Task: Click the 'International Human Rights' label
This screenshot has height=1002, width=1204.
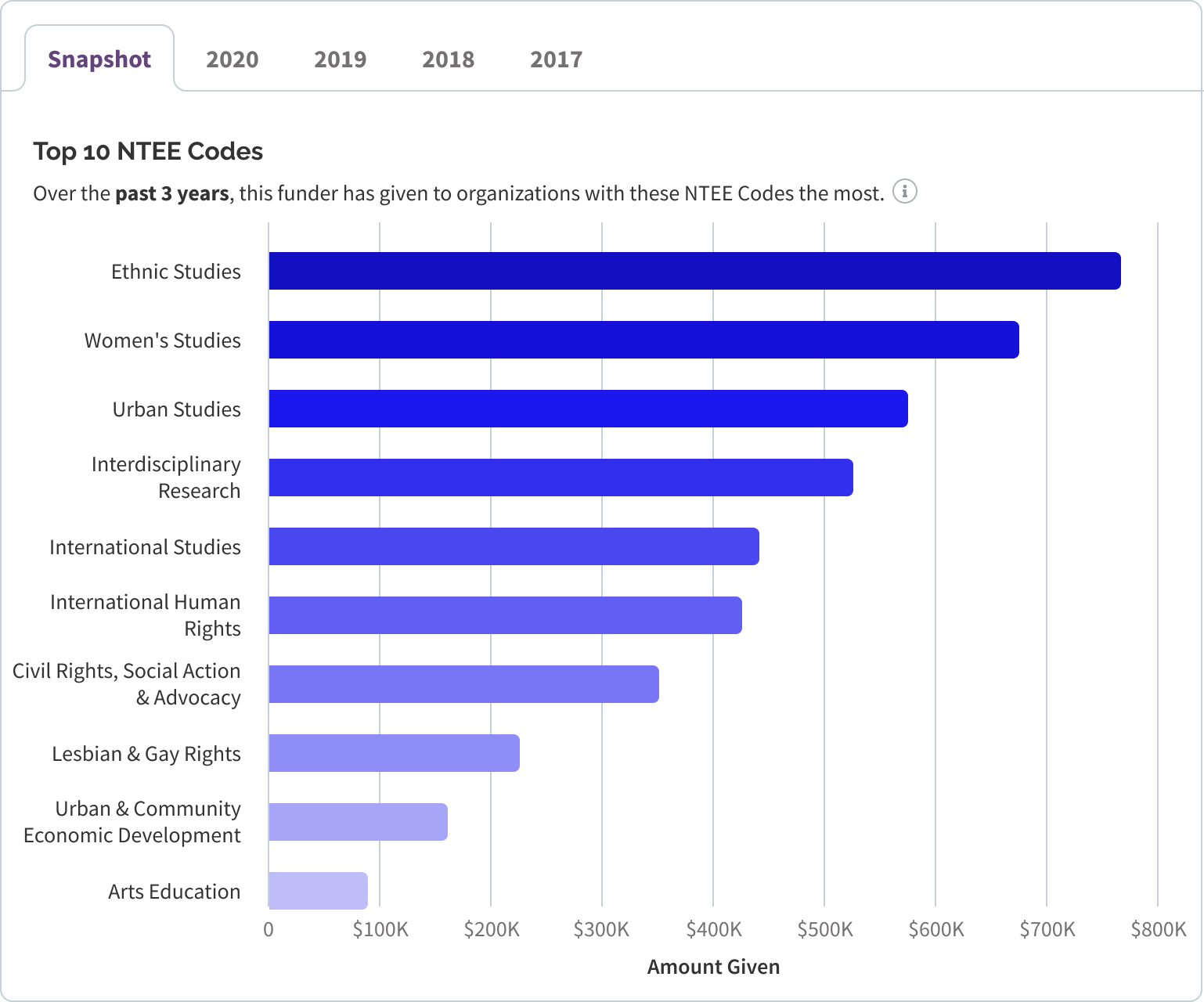Action: [146, 615]
